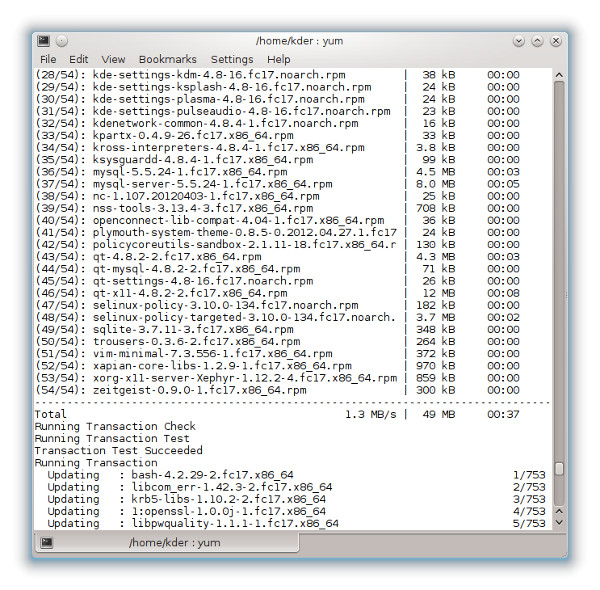Click the Konsole terminal icon in title bar
Screen dimensions: 600x590
point(43,41)
